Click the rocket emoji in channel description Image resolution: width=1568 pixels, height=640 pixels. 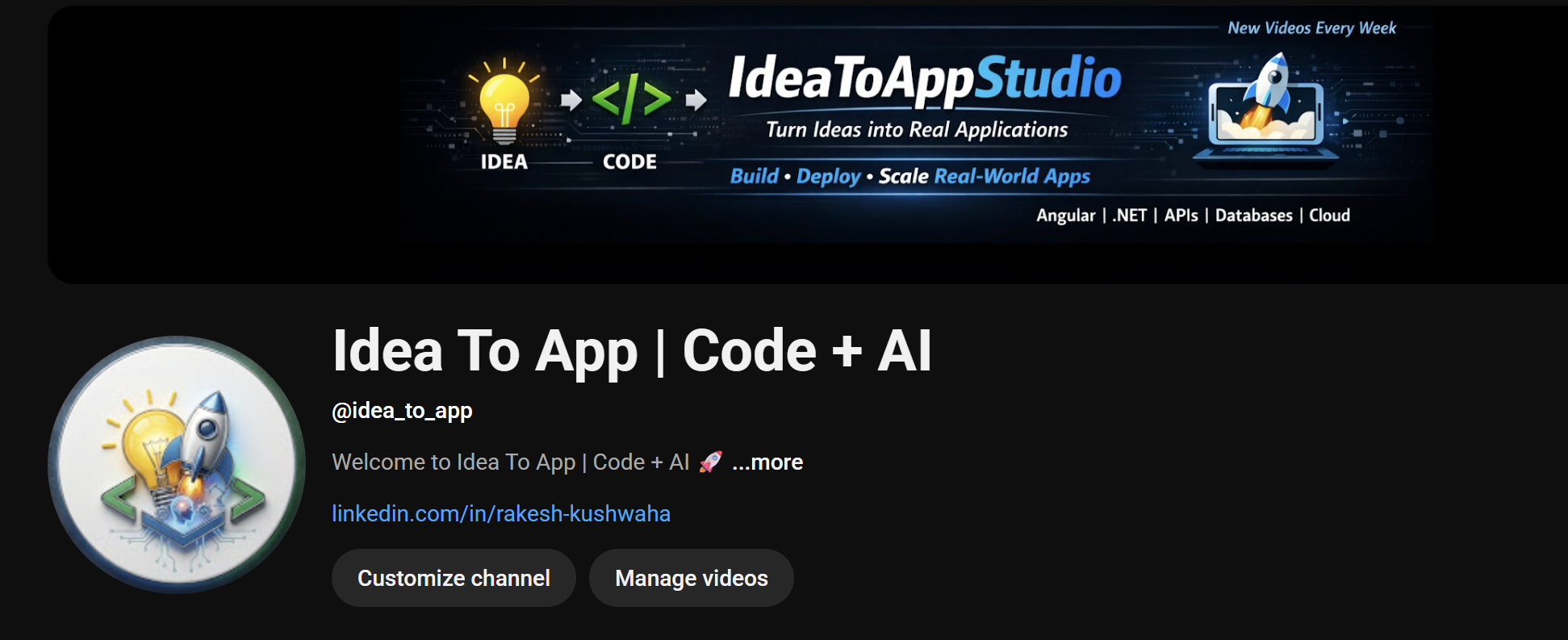(x=710, y=462)
